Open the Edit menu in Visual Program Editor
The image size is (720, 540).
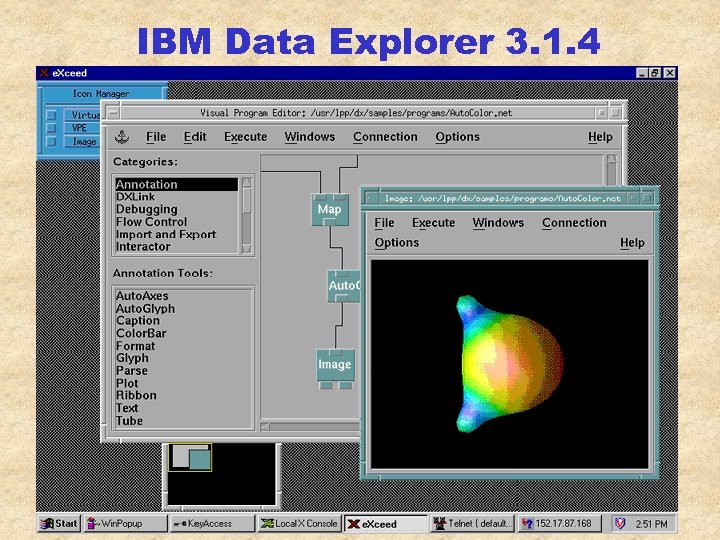coord(195,137)
